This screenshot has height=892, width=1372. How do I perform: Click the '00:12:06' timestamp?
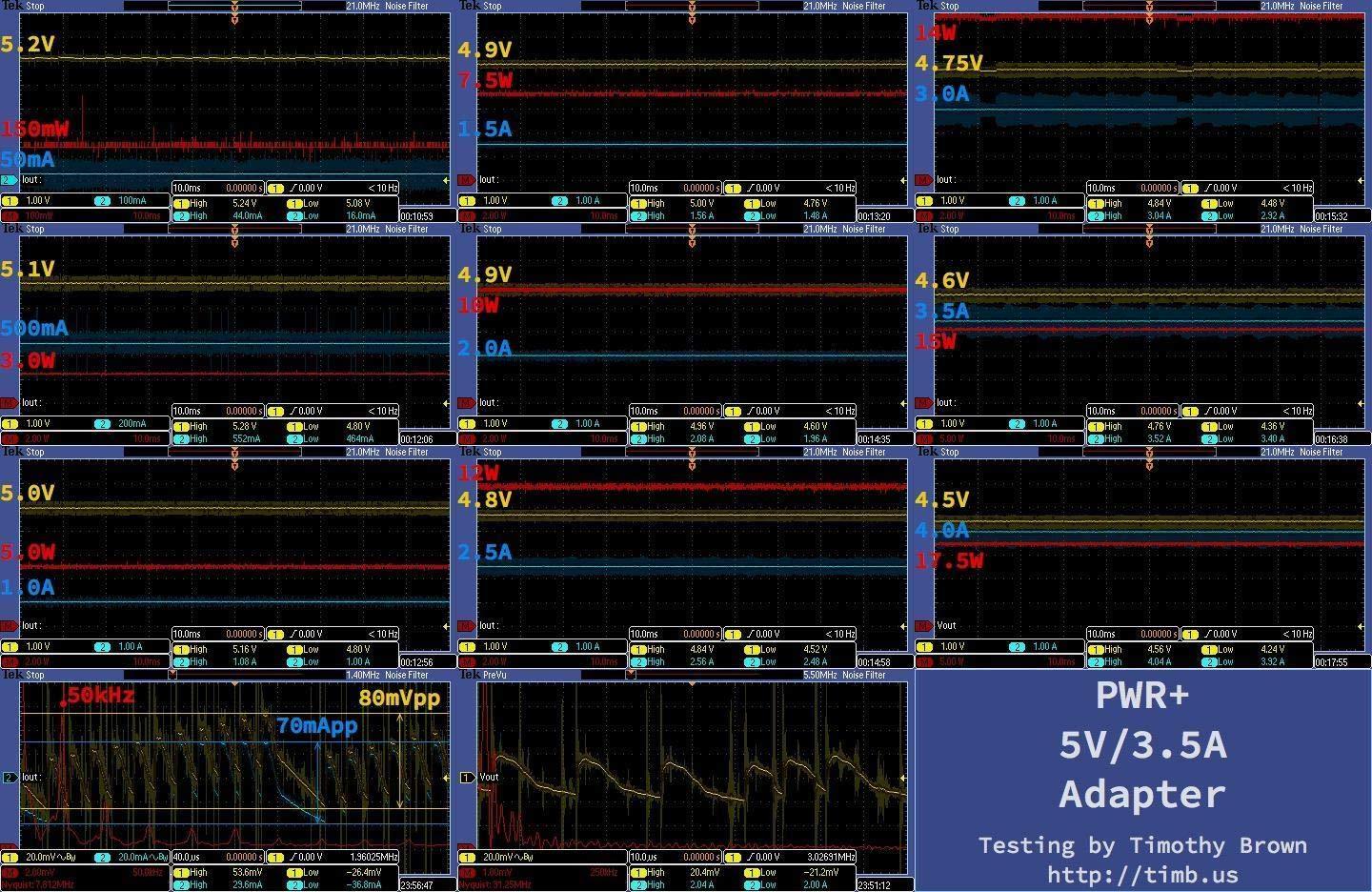click(x=418, y=439)
